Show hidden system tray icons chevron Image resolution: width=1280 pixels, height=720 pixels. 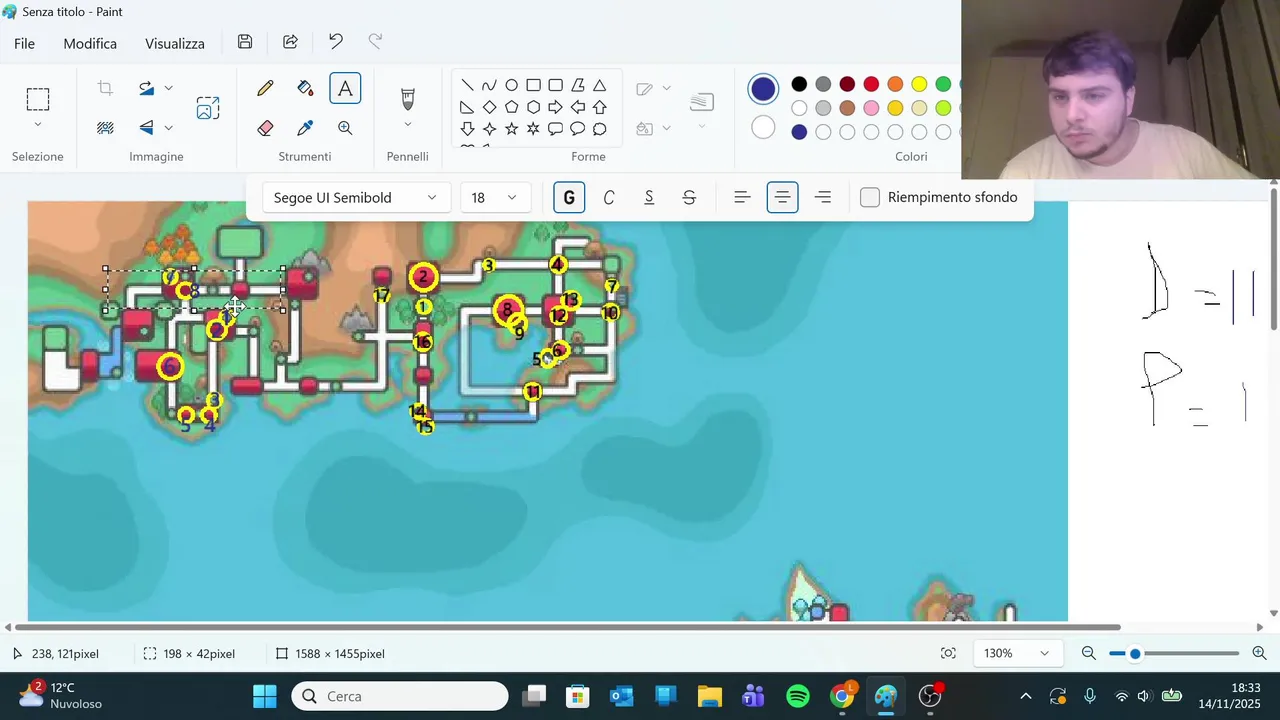pos(1025,696)
